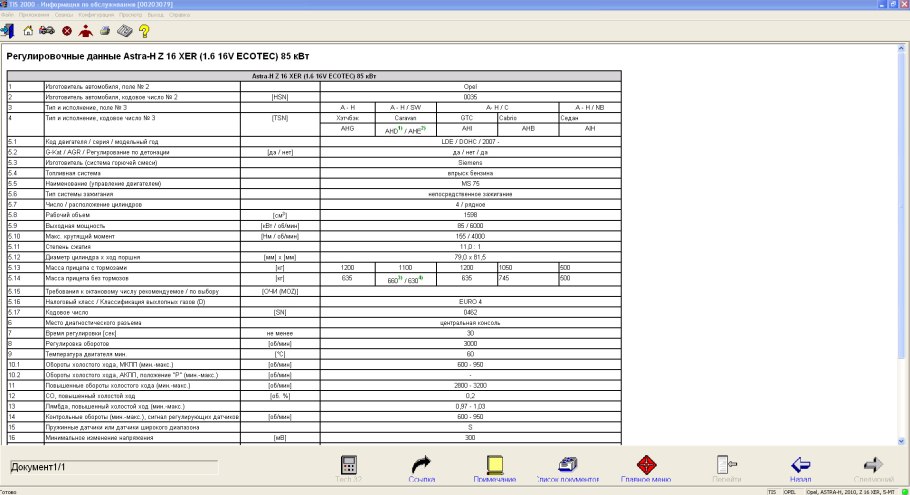Click the printer icon in toolbar
The height and width of the screenshot is (495, 910).
(x=105, y=31)
